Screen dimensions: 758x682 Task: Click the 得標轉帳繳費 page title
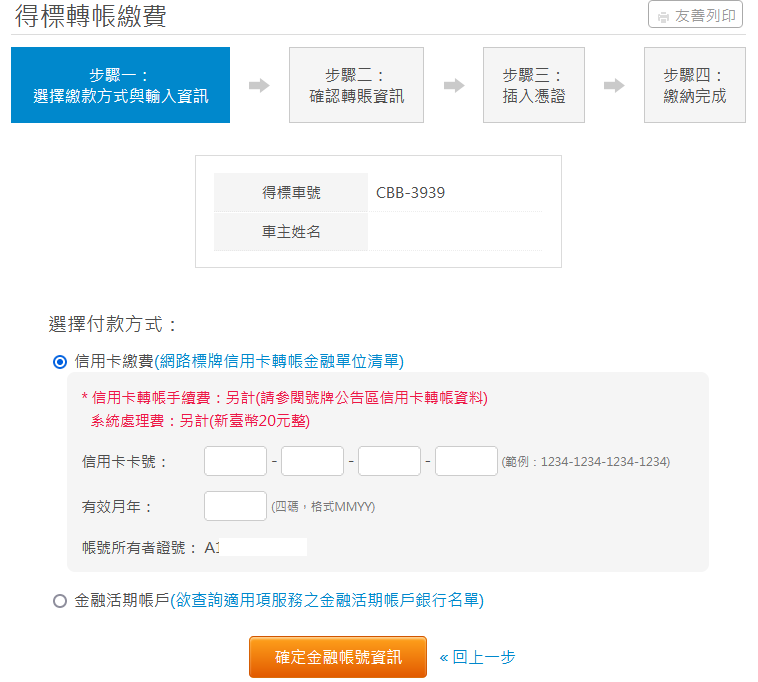pos(90,16)
